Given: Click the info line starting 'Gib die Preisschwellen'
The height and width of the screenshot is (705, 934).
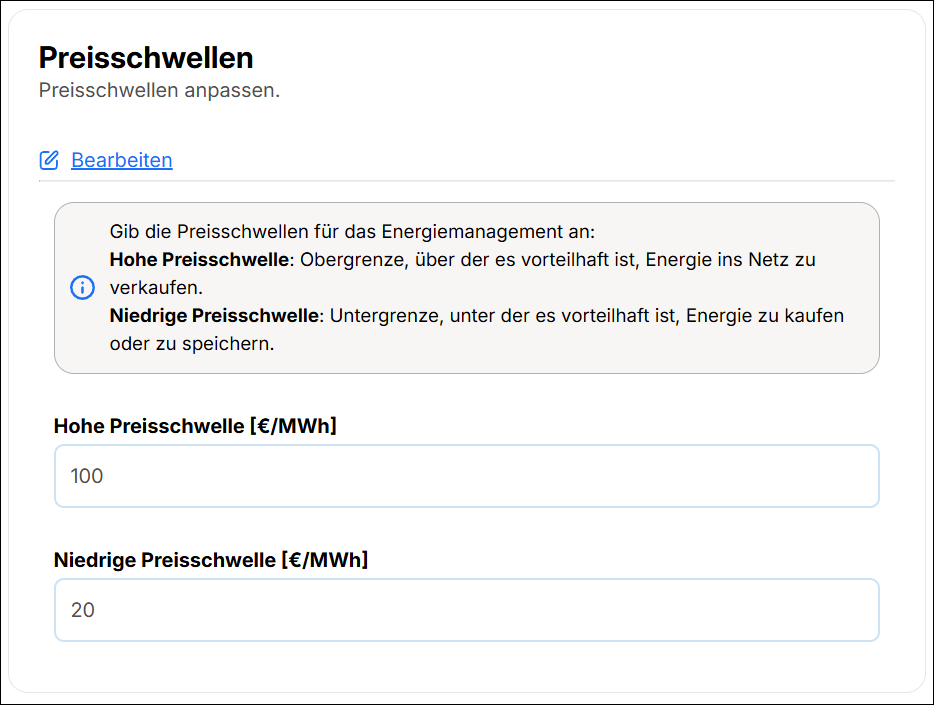Looking at the screenshot, I should pos(352,232).
